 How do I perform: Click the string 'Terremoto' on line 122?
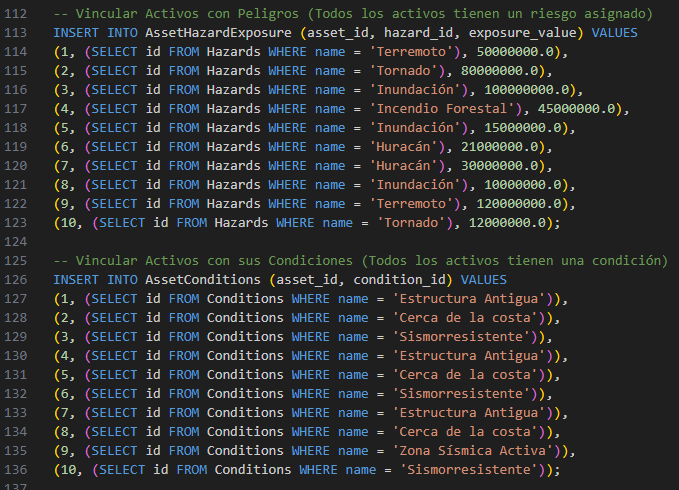(x=411, y=204)
